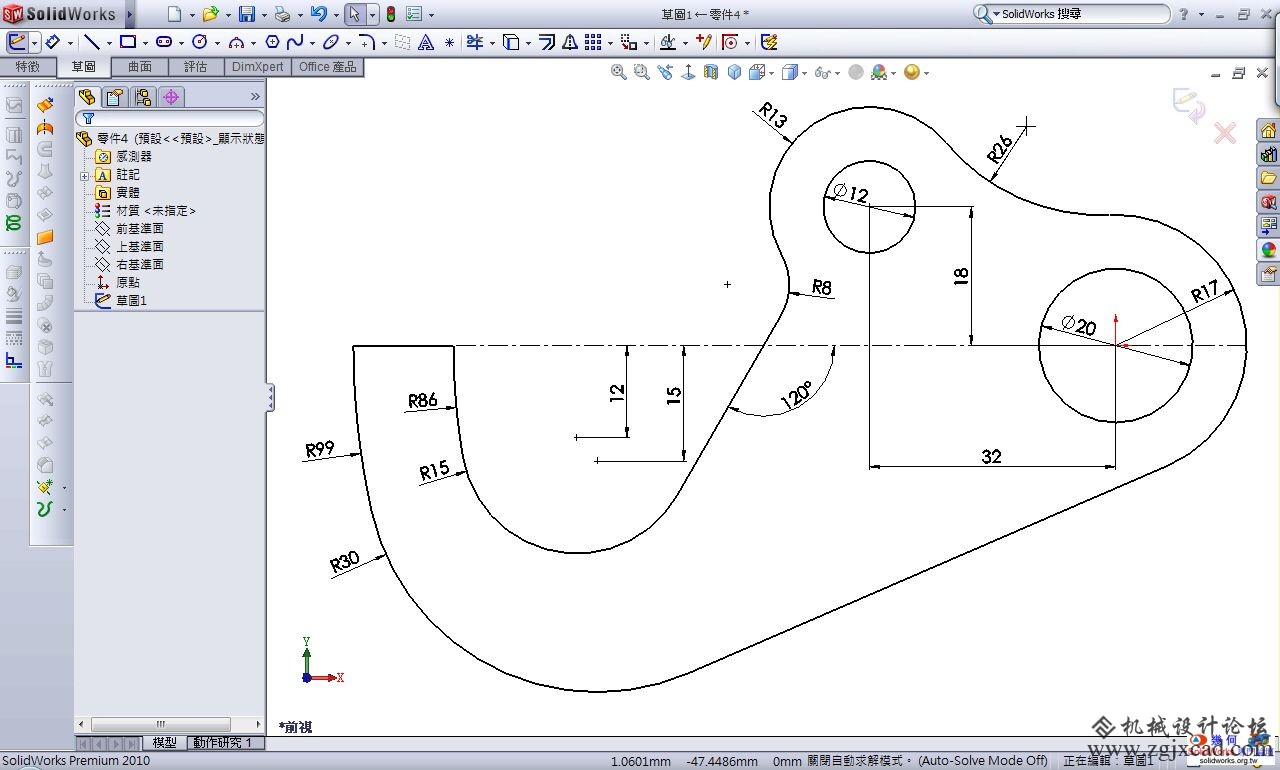The height and width of the screenshot is (770, 1280).
Task: Activate the Trim Entities tool
Action: click(474, 42)
